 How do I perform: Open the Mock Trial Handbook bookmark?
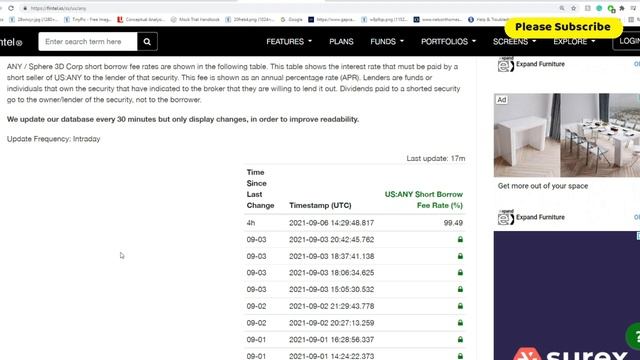195,19
